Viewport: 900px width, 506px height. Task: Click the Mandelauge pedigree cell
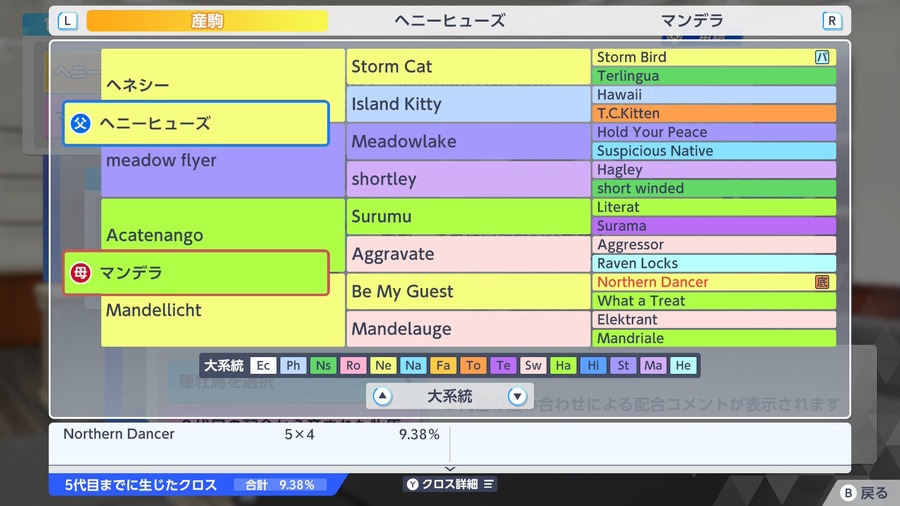468,329
